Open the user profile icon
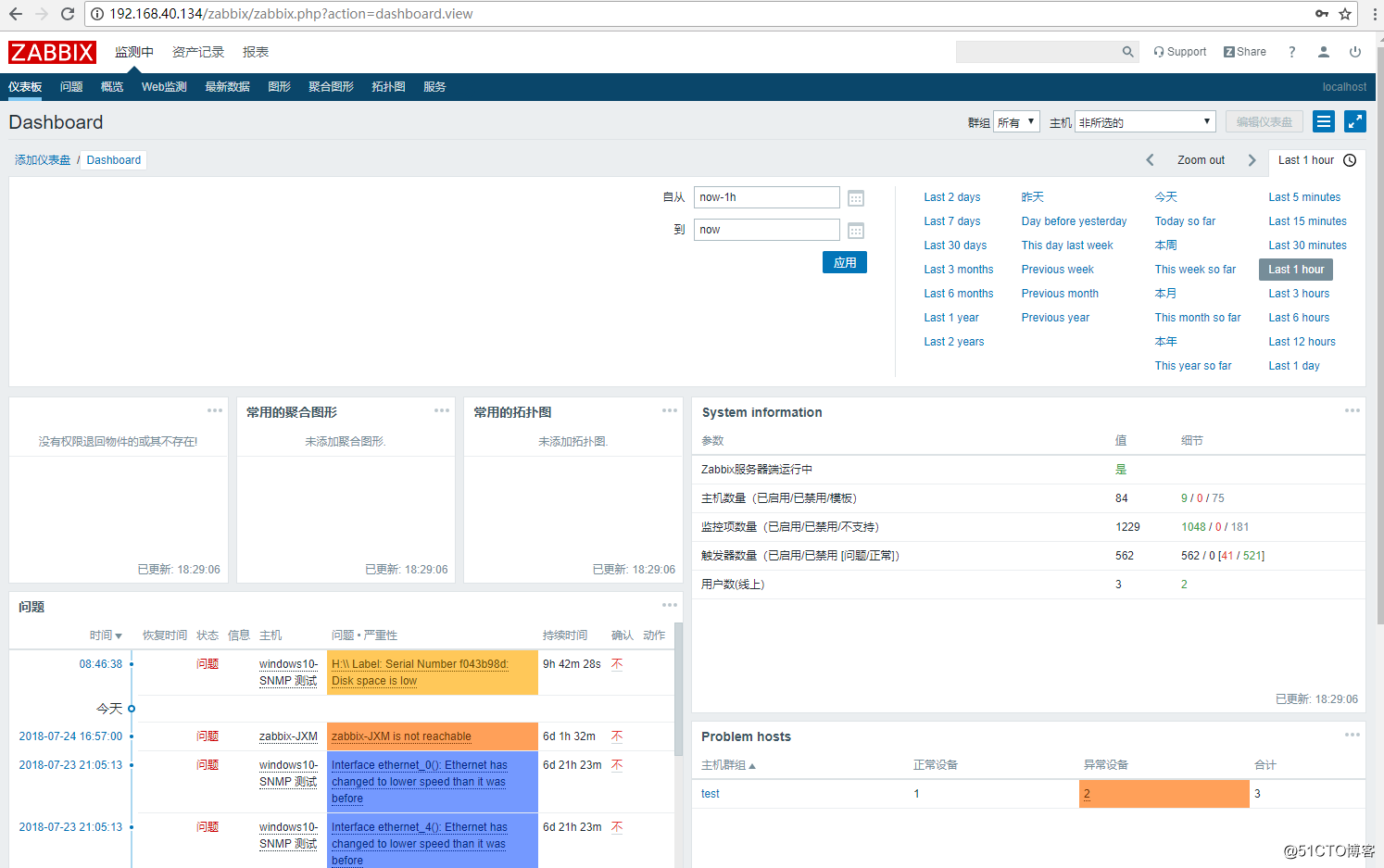Viewport: 1384px width, 868px height. coord(1324,52)
